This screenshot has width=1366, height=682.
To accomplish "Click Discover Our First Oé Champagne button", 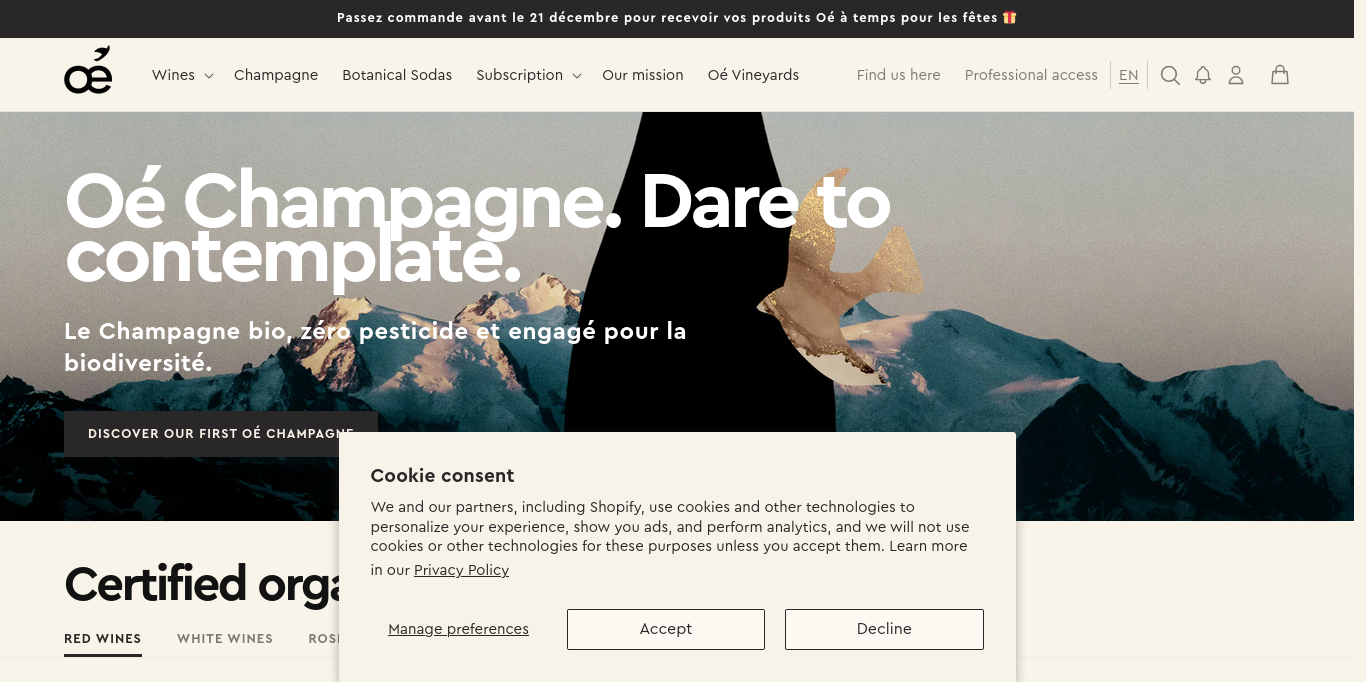I will pos(221,434).
